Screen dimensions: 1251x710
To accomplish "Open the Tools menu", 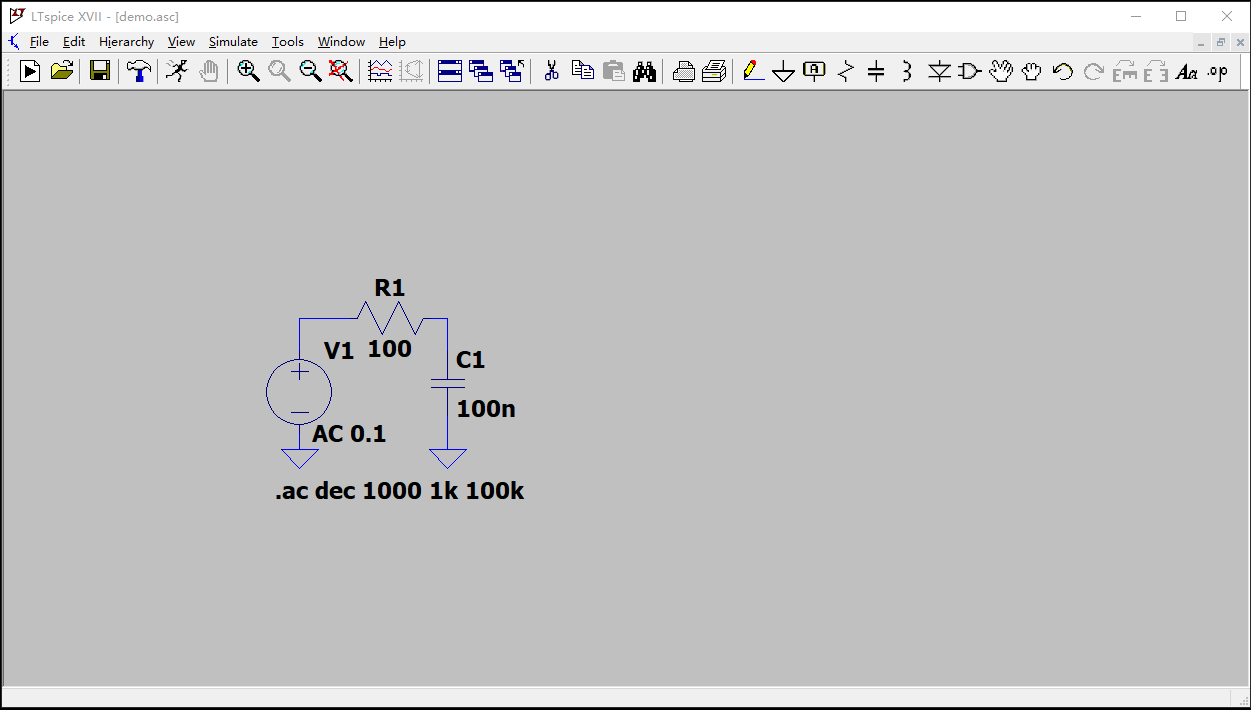I will point(288,42).
